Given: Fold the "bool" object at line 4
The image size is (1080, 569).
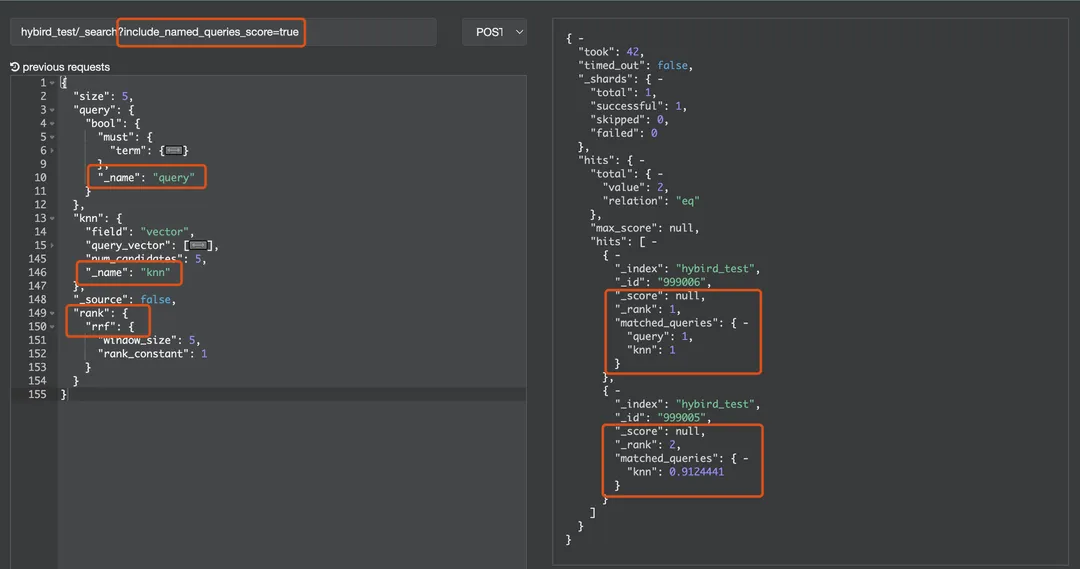Looking at the screenshot, I should coord(52,123).
